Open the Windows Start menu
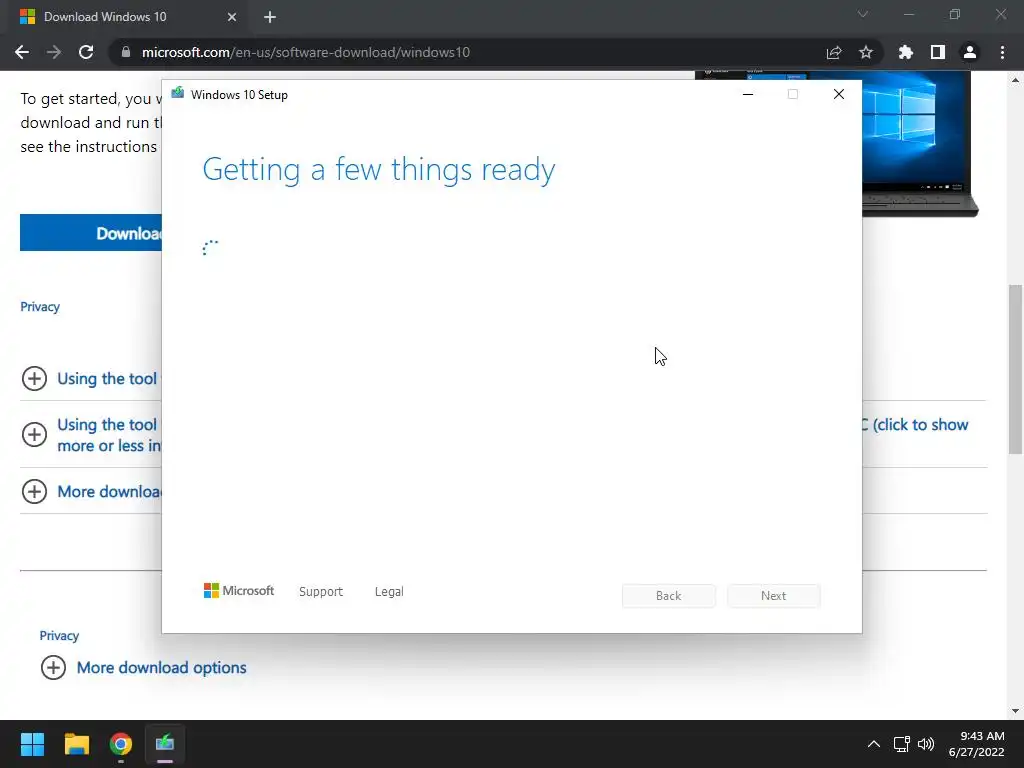This screenshot has height=768, width=1024. (32, 744)
